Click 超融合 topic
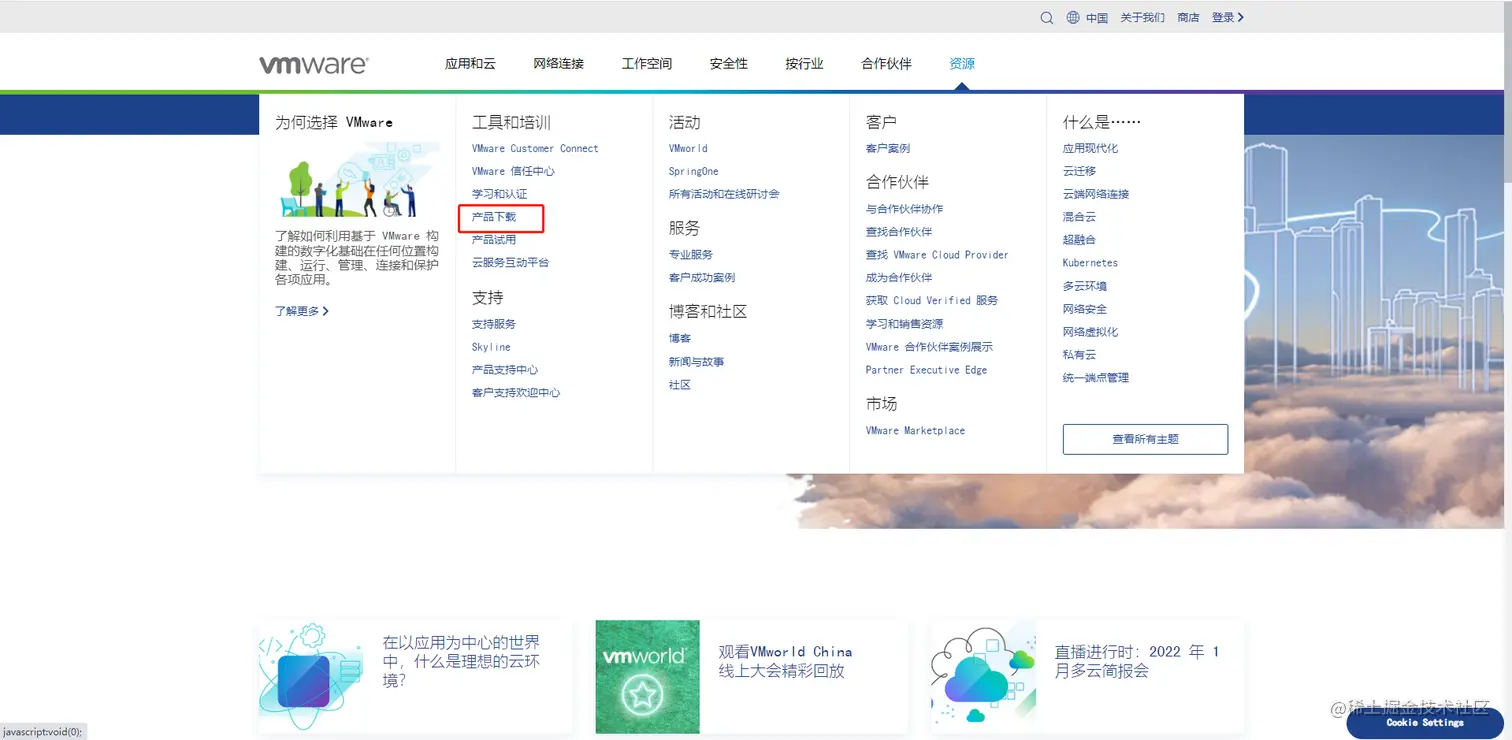This screenshot has width=1512, height=740. click(1079, 240)
